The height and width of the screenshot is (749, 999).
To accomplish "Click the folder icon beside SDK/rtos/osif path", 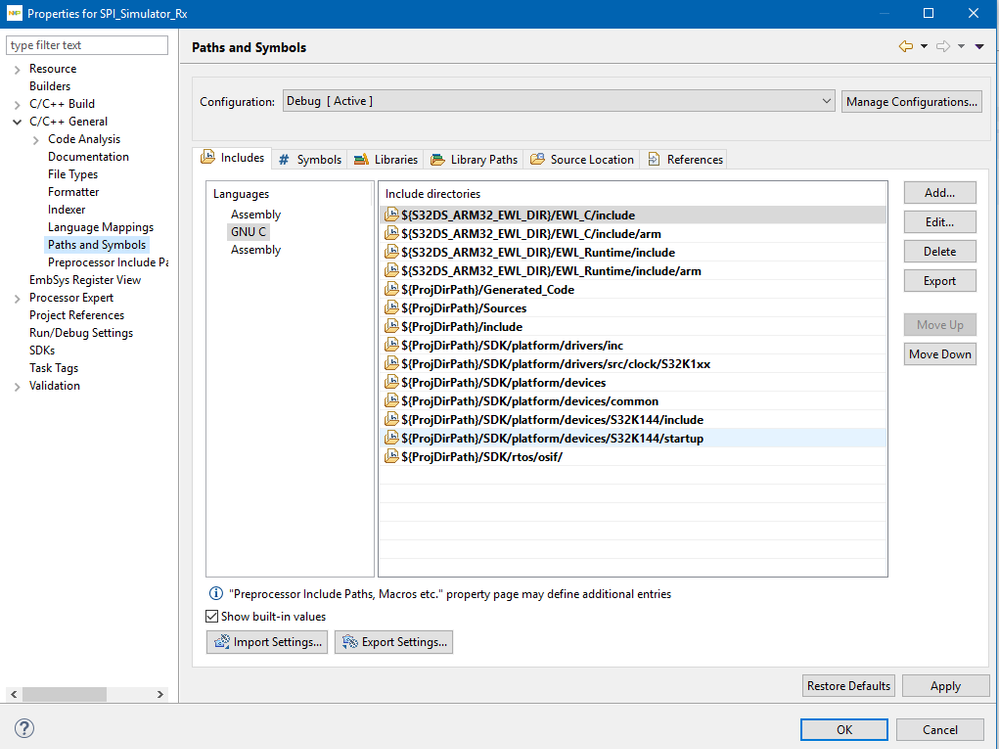I will click(392, 457).
